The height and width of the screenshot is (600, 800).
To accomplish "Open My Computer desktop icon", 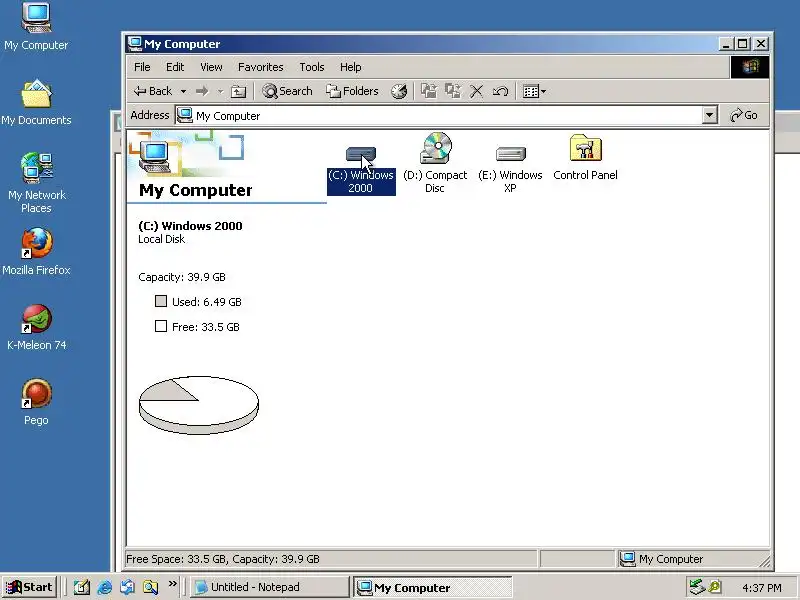I will 36,27.
